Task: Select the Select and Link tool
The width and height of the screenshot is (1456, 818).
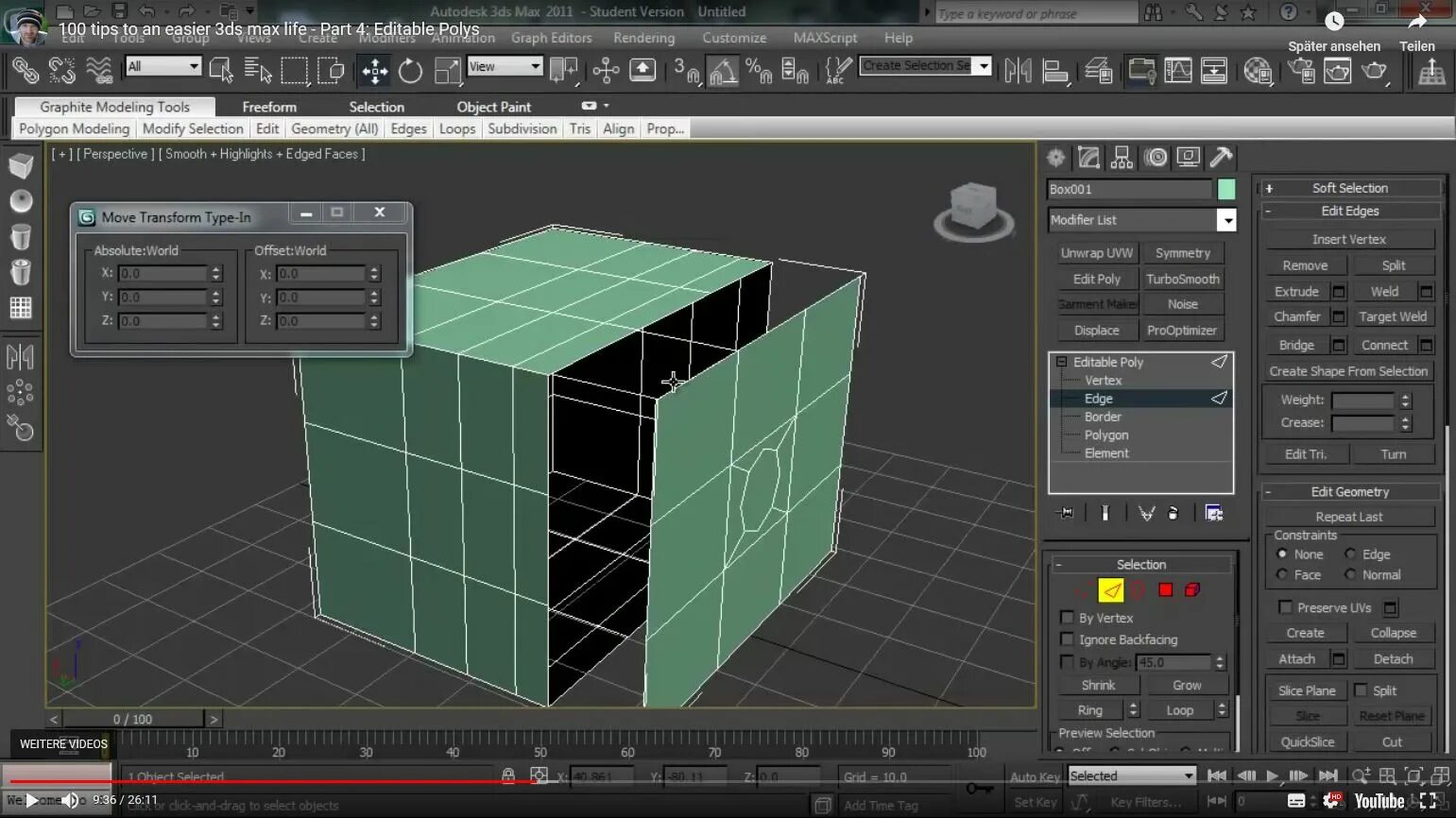Action: [26, 70]
